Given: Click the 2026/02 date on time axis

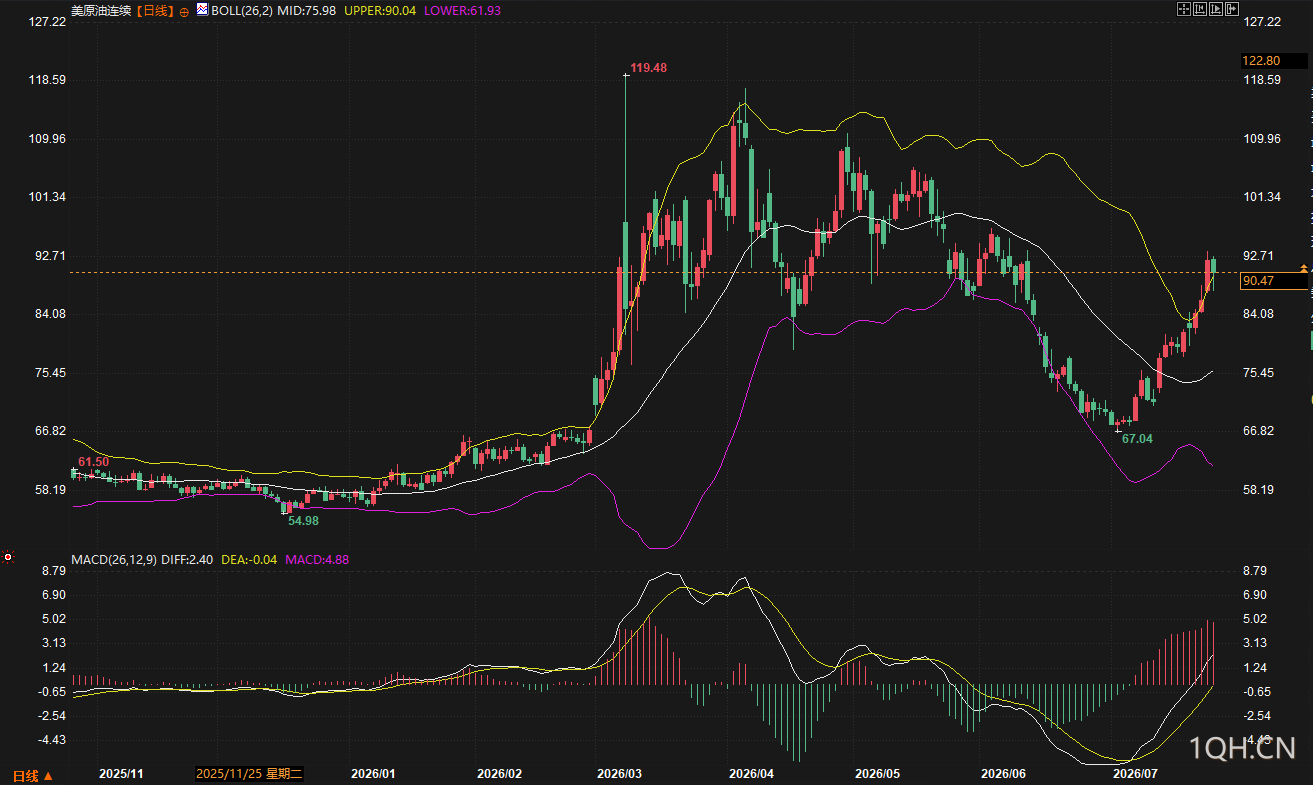Looking at the screenshot, I should pos(500,774).
